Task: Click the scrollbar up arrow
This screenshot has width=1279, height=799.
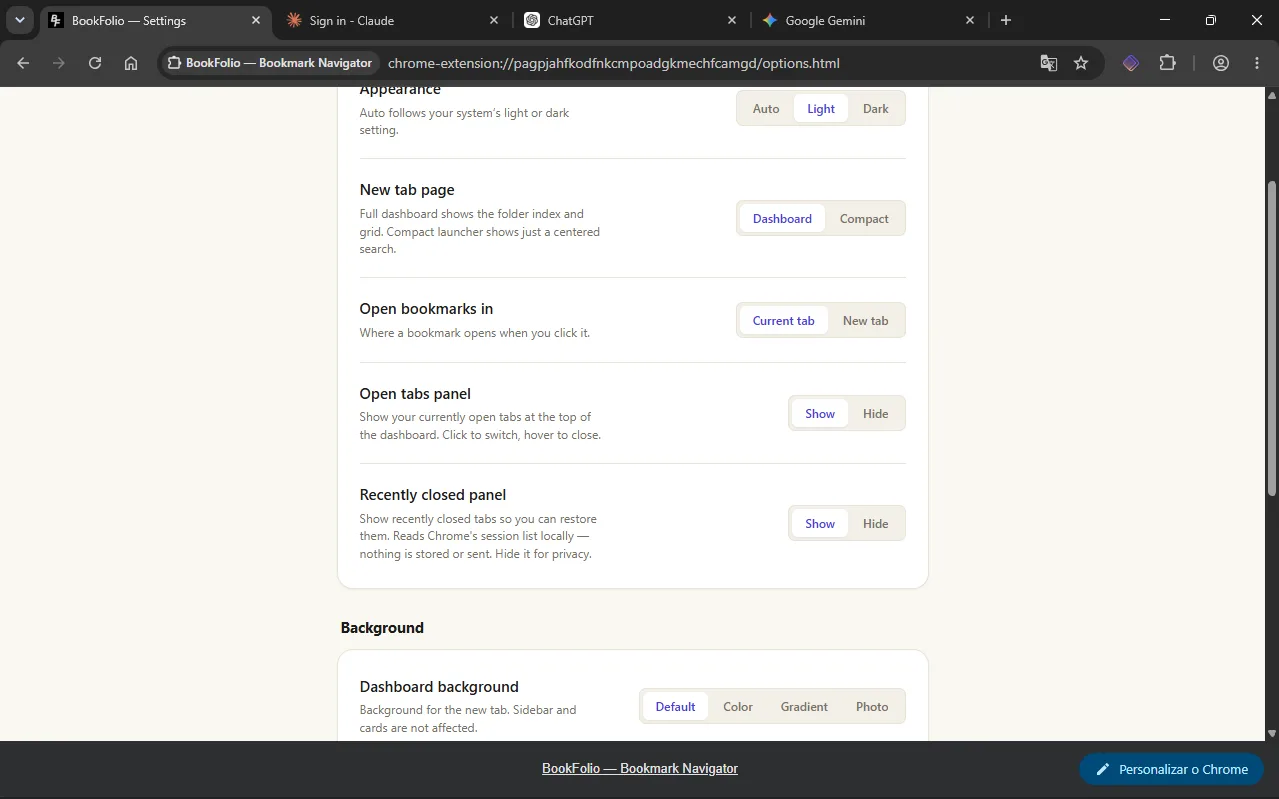Action: (1272, 96)
